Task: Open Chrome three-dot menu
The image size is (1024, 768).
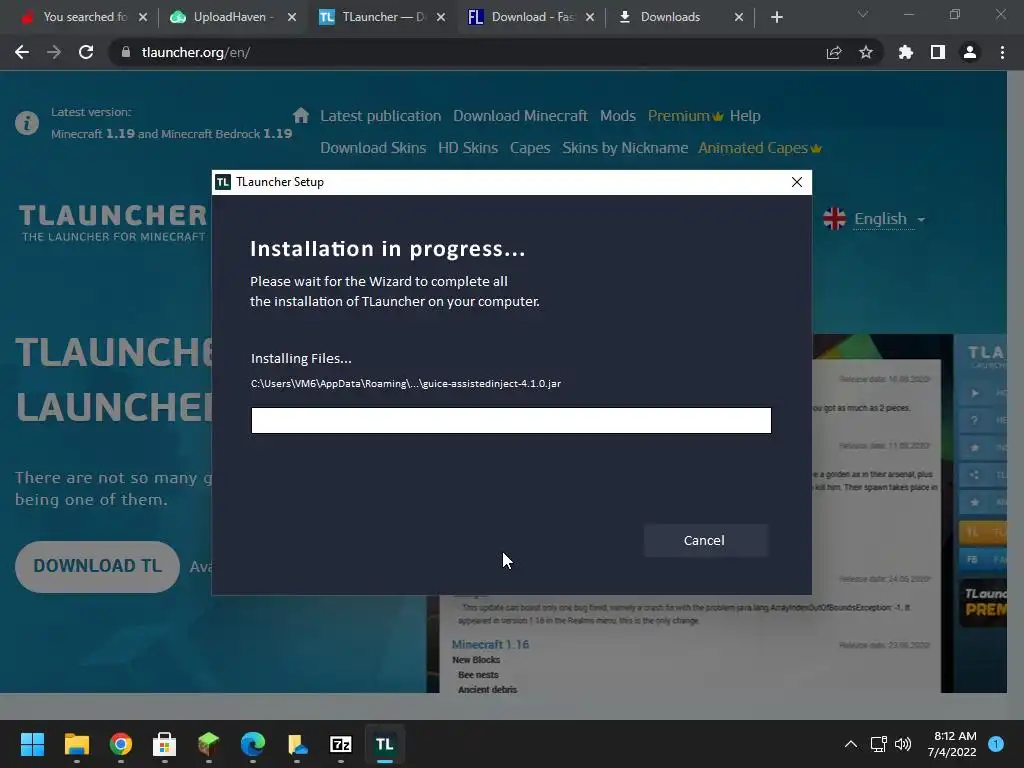Action: (1002, 52)
